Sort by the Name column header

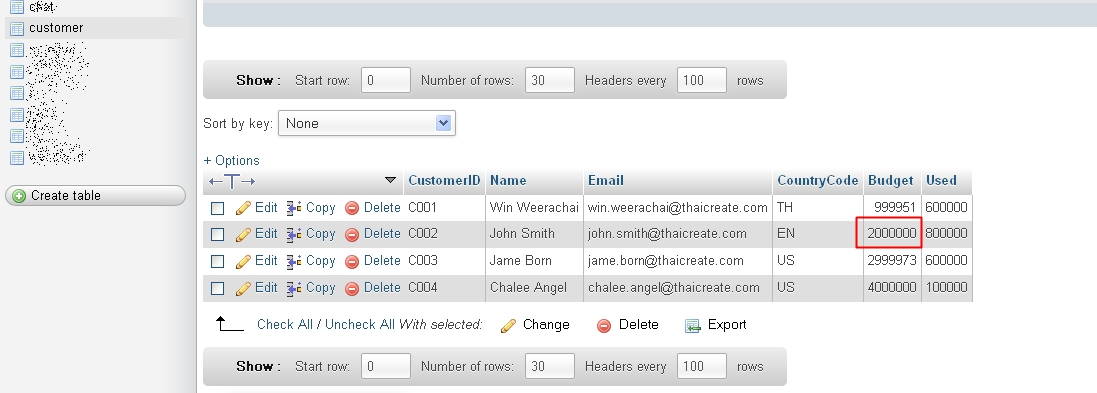pyautogui.click(x=508, y=180)
